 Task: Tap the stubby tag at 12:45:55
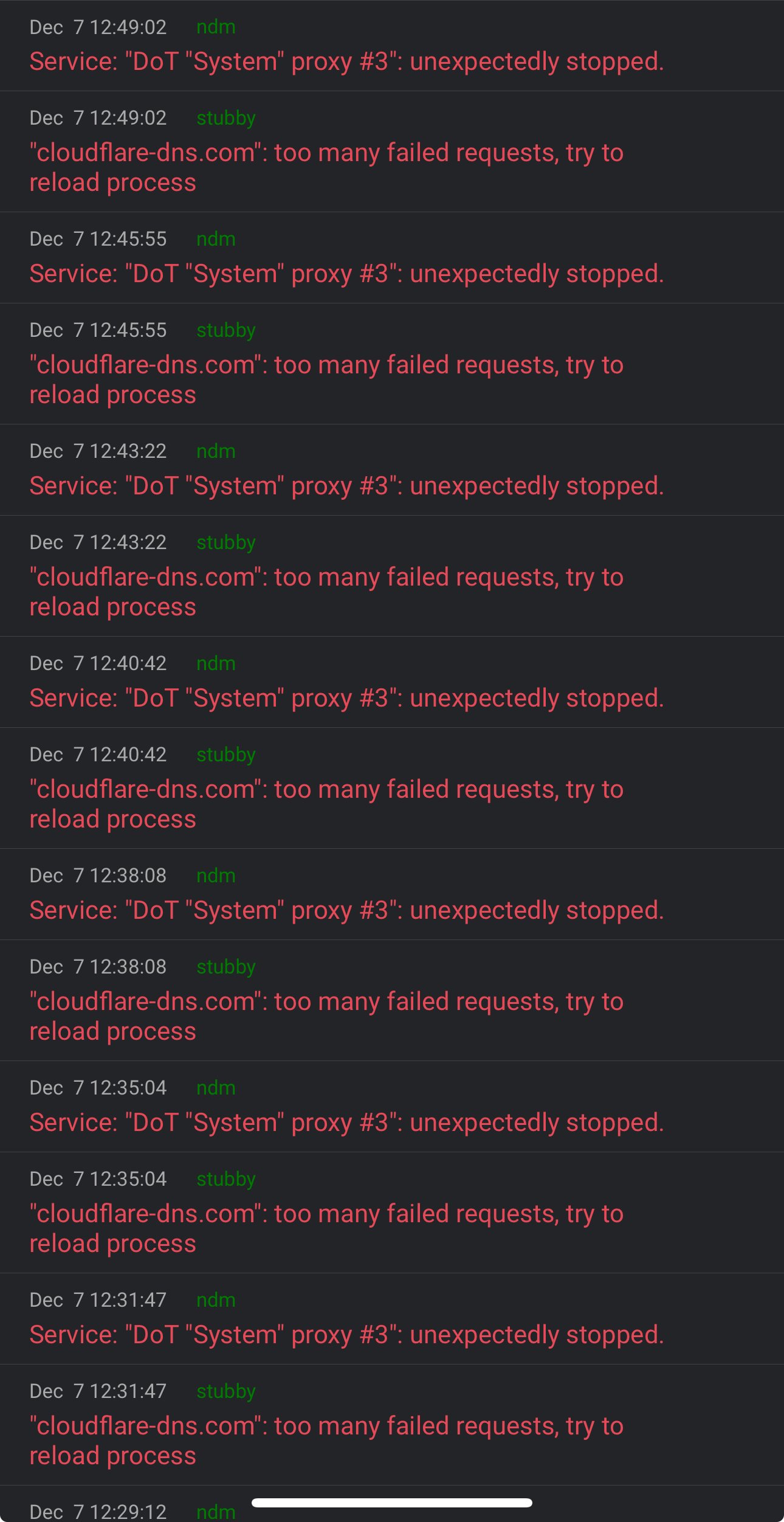click(x=225, y=330)
